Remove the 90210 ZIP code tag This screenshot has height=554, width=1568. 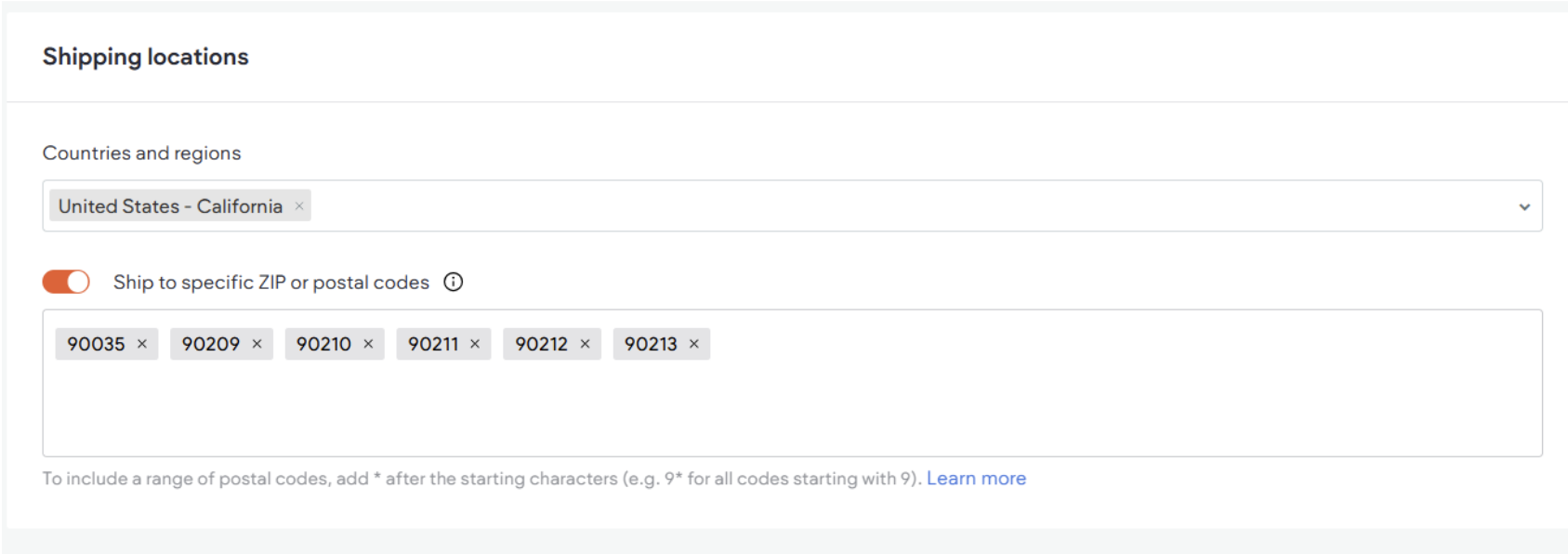click(x=370, y=343)
